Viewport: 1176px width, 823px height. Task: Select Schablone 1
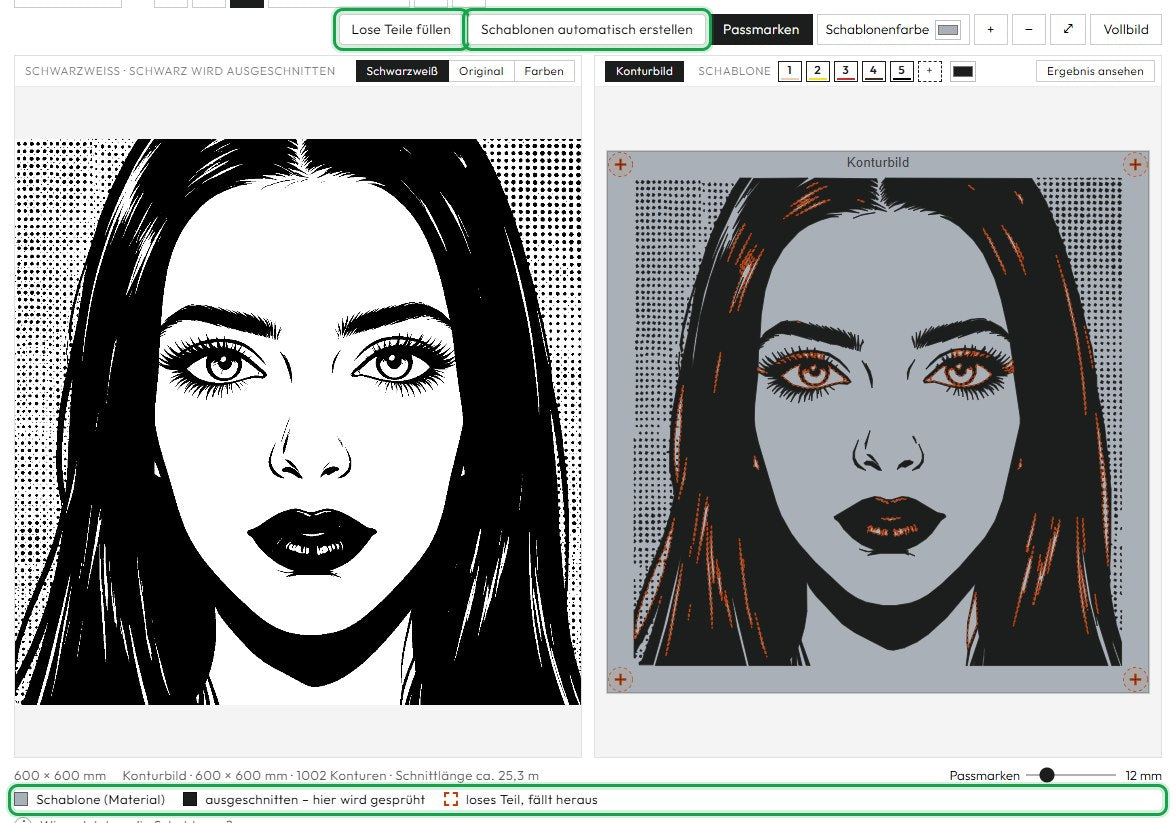click(790, 71)
